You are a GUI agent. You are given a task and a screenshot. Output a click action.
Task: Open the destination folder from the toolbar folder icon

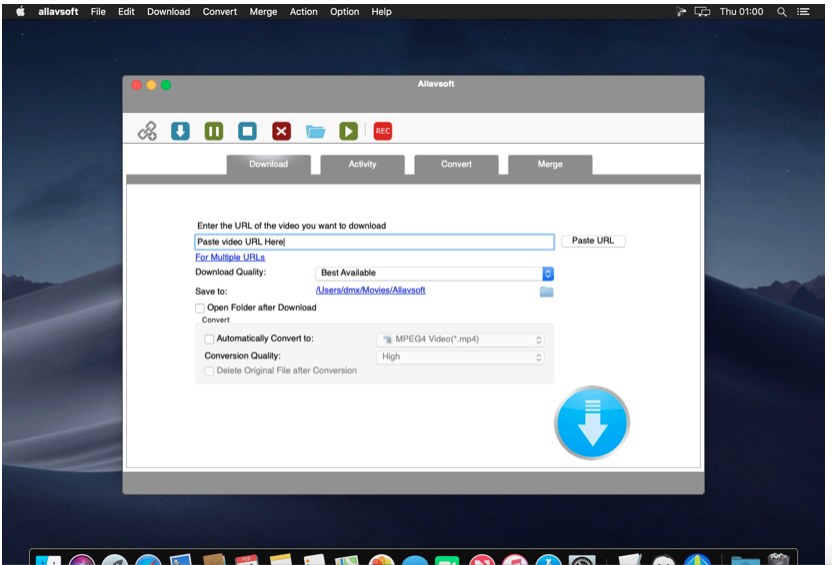pyautogui.click(x=315, y=131)
